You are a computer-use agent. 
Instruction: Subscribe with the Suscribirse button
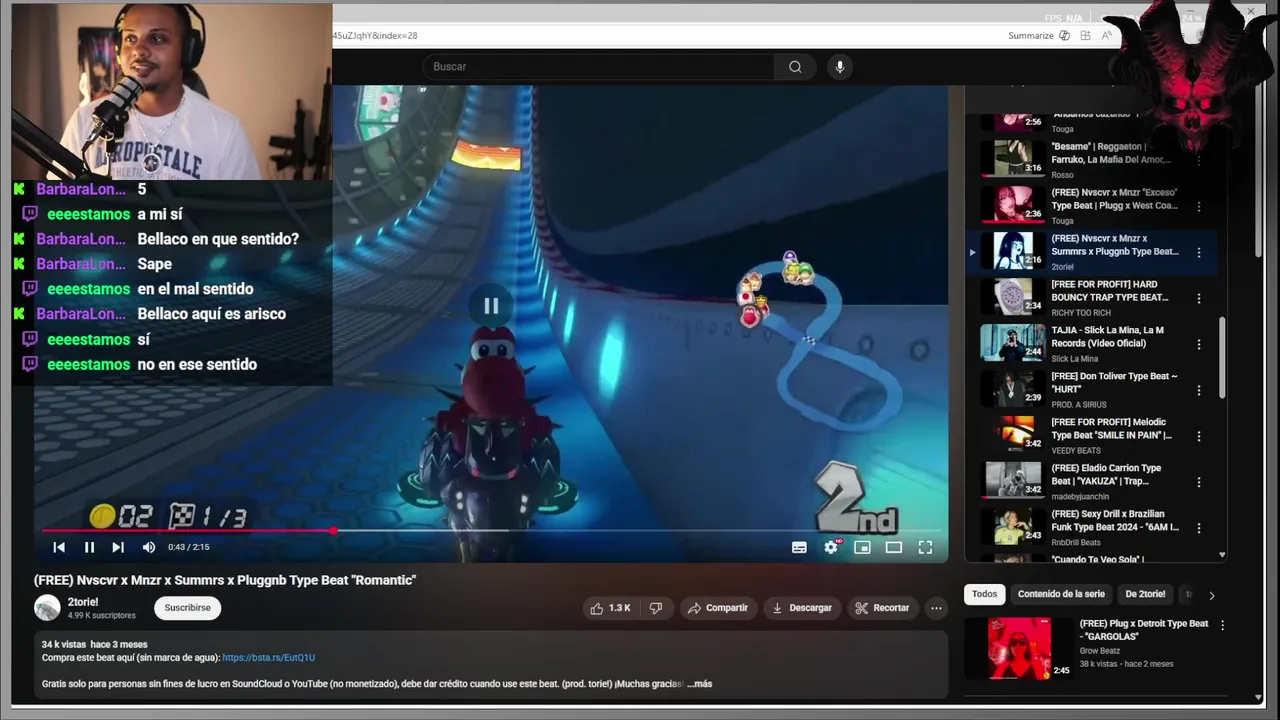click(x=187, y=608)
